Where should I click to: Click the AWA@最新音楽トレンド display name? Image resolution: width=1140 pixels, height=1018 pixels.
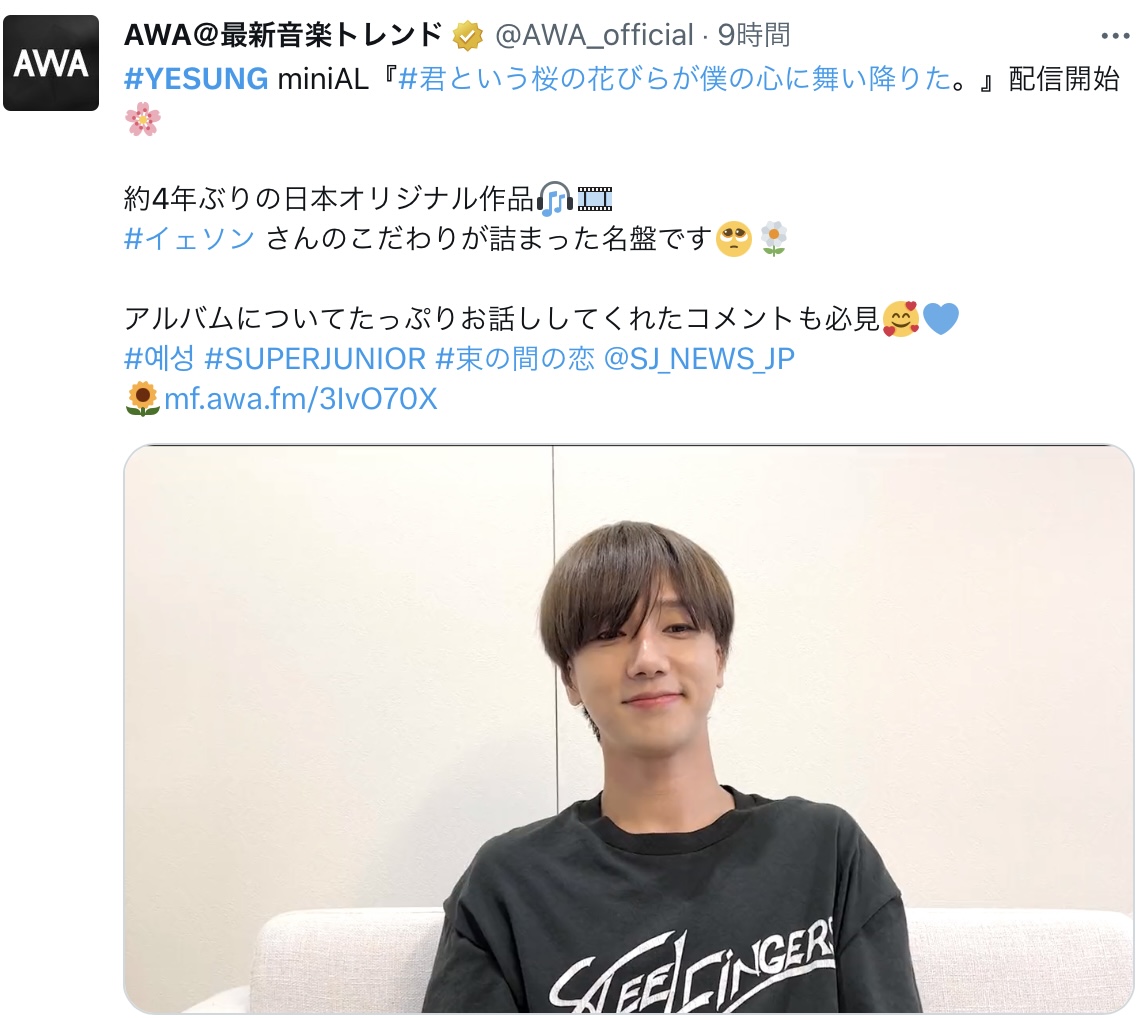point(284,35)
